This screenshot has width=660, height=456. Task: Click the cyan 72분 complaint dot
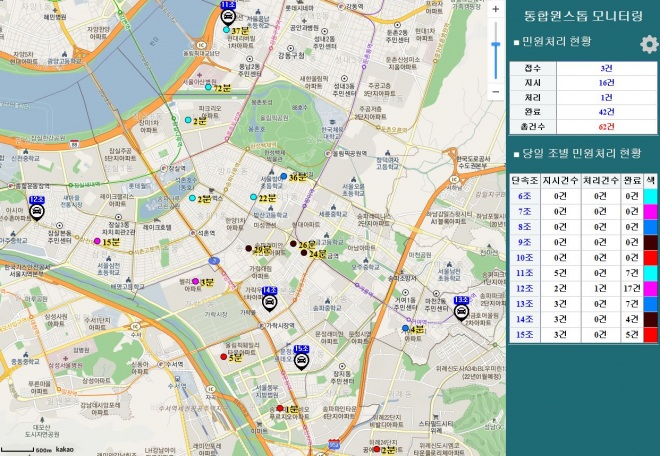coord(207,88)
